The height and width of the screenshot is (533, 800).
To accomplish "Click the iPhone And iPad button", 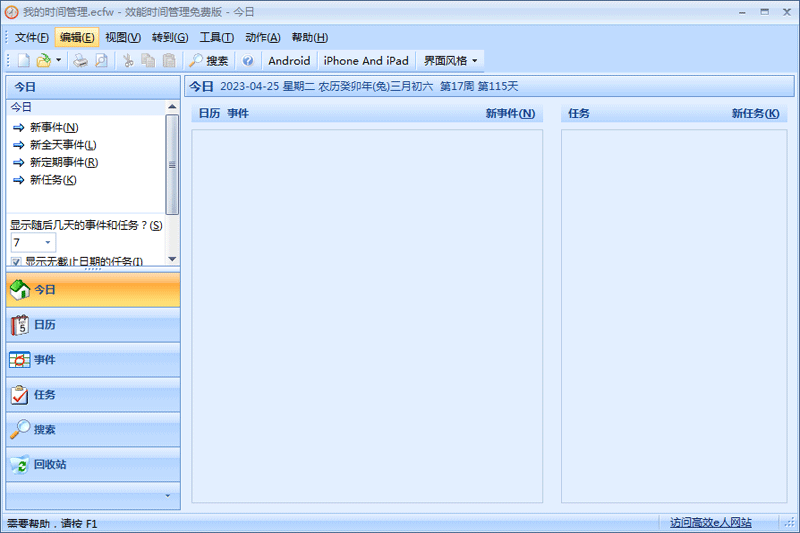I will pyautogui.click(x=366, y=61).
